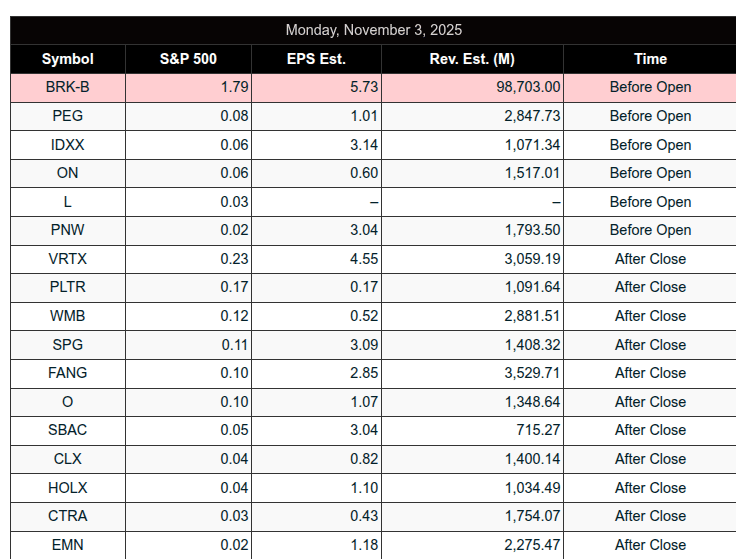Click the PLTR symbol
Image resolution: width=736 pixels, height=559 pixels.
(67, 287)
